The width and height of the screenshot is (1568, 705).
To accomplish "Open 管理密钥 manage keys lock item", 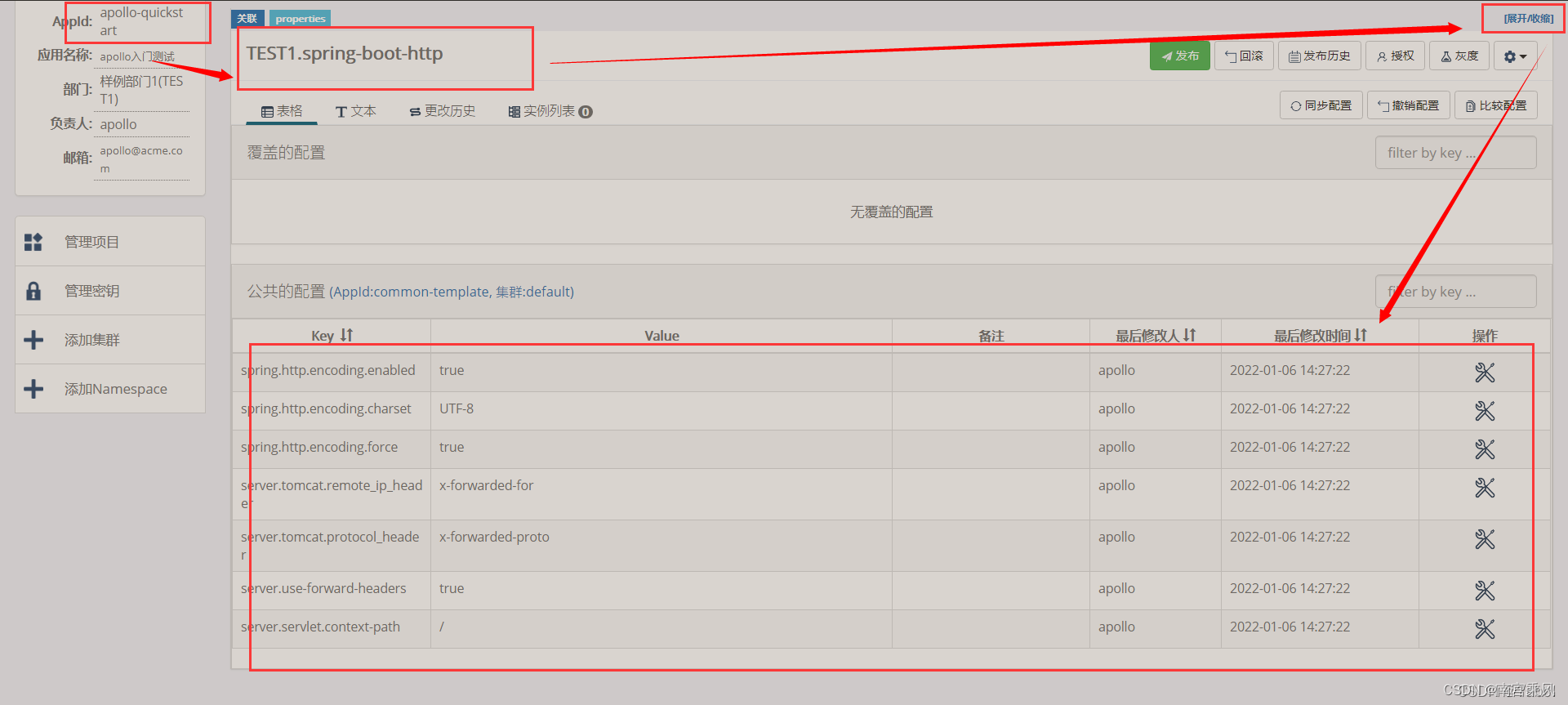I will point(91,291).
